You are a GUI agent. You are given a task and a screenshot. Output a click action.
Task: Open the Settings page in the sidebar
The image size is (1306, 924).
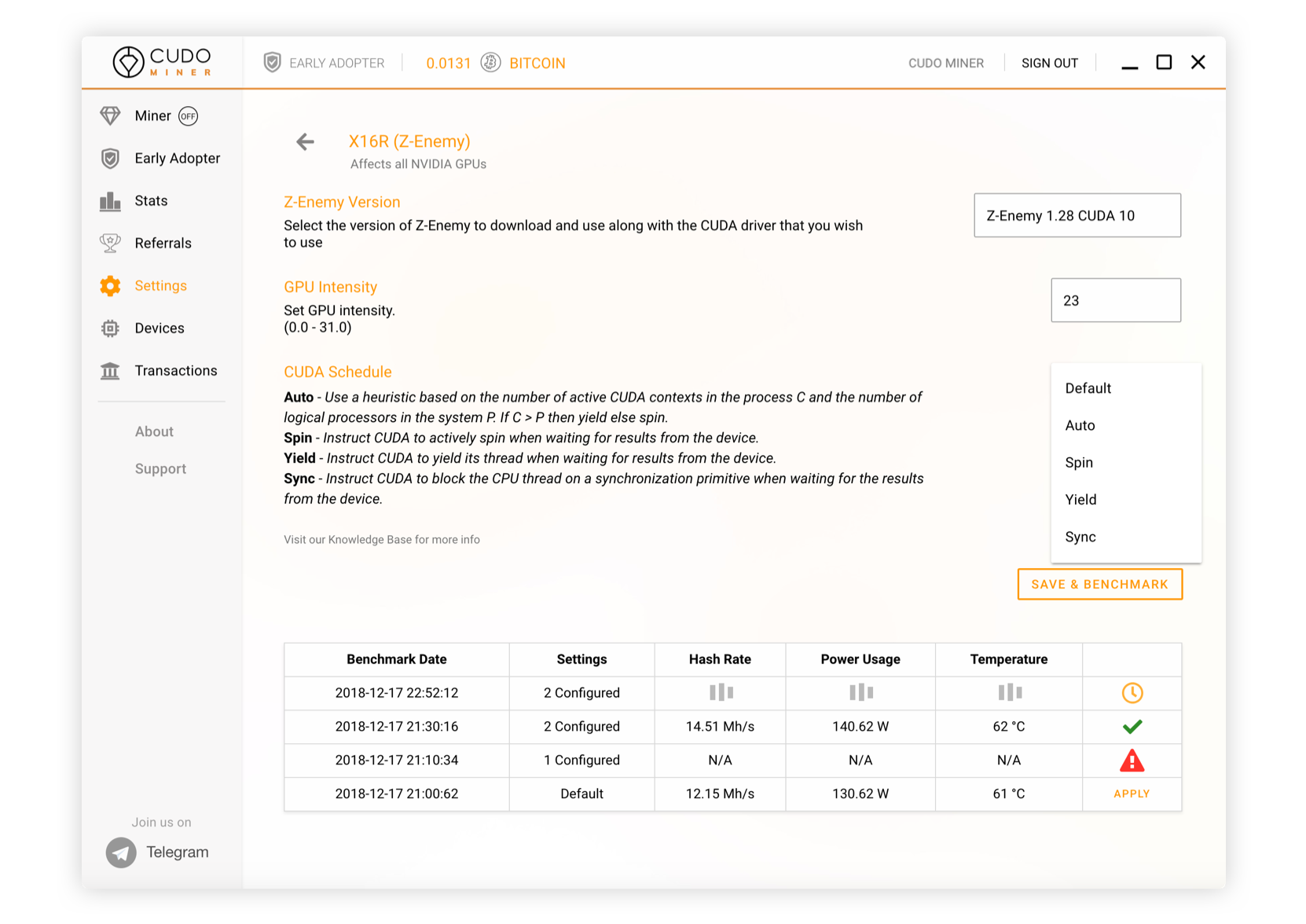tap(160, 286)
